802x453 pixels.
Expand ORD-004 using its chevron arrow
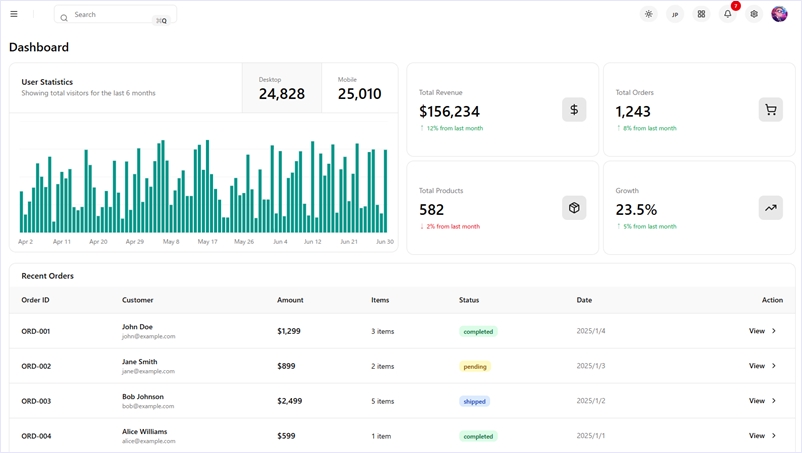coord(774,436)
